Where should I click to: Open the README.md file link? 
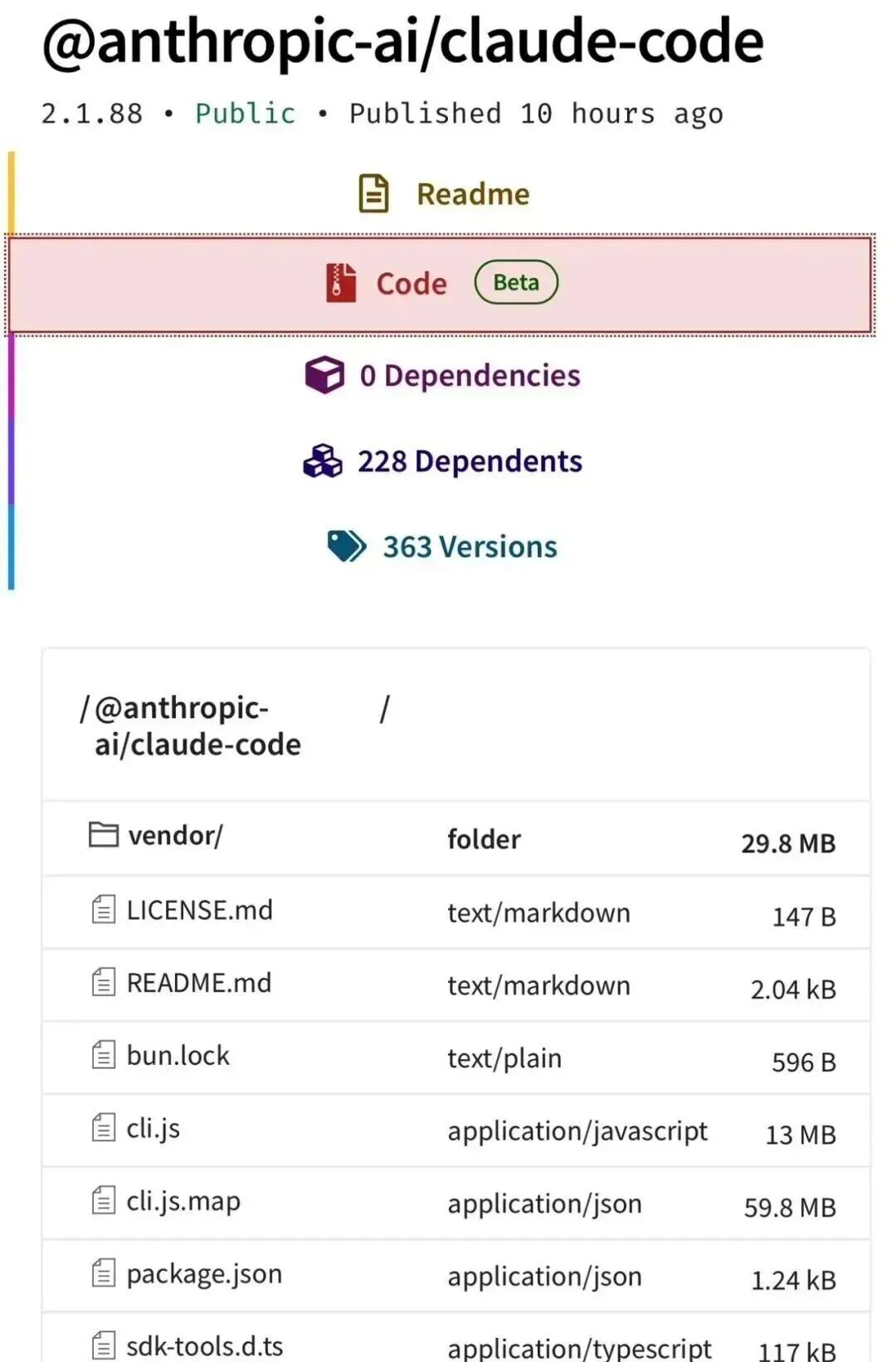point(199,984)
